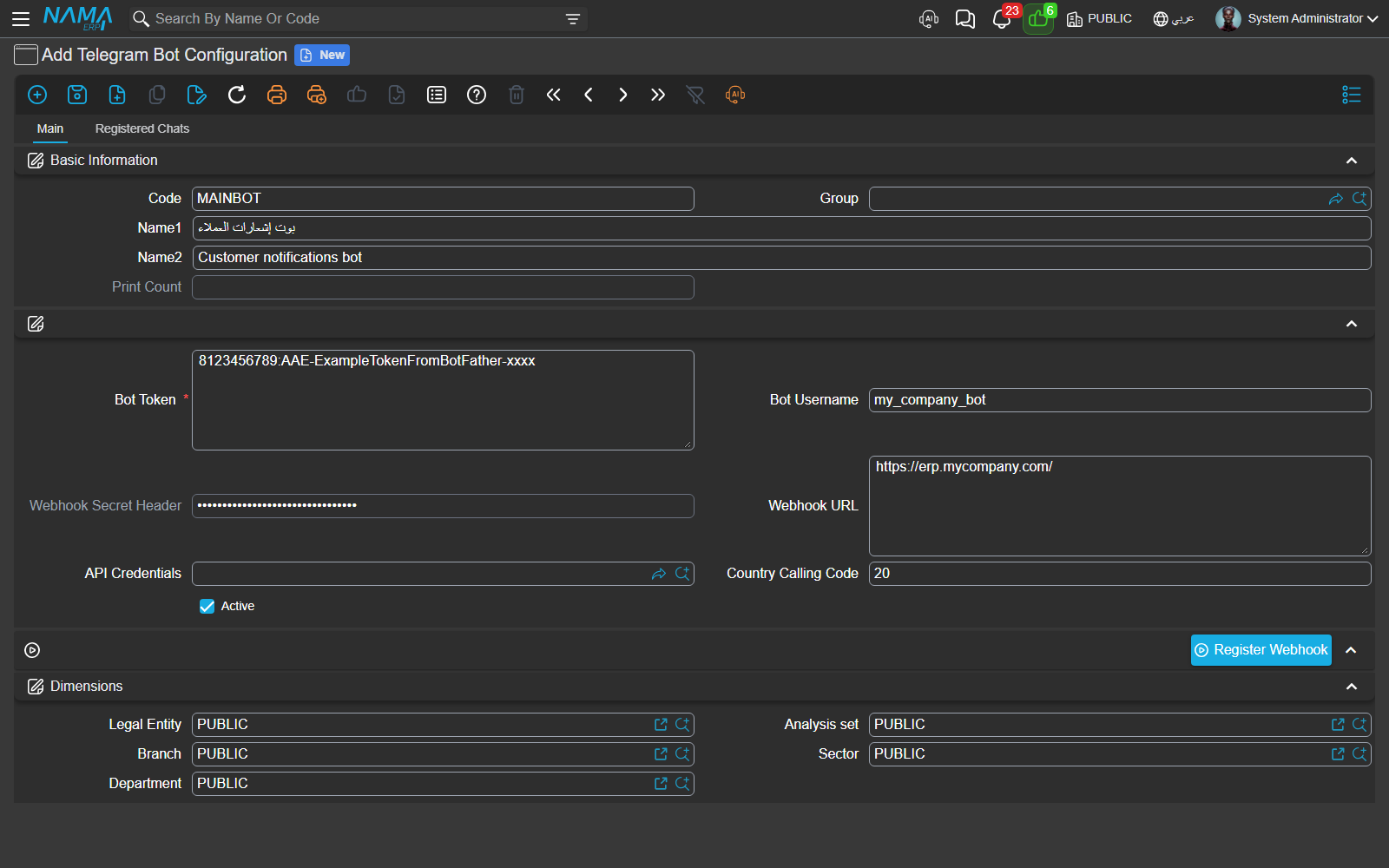Save the record with the floppy icon
Viewport: 1389px width, 868px height.
pyautogui.click(x=77, y=95)
